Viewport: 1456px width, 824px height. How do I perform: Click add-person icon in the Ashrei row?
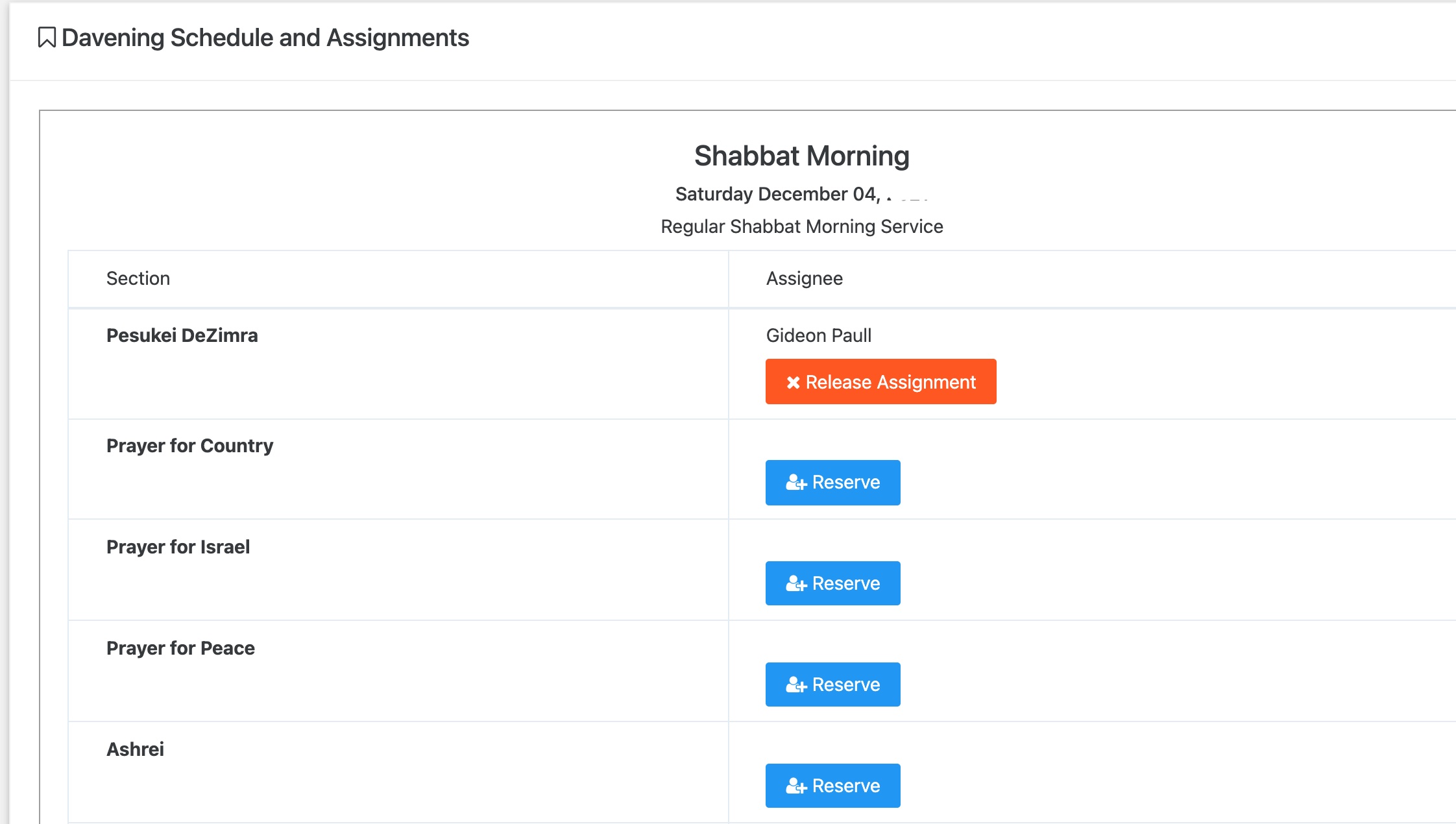click(x=796, y=786)
